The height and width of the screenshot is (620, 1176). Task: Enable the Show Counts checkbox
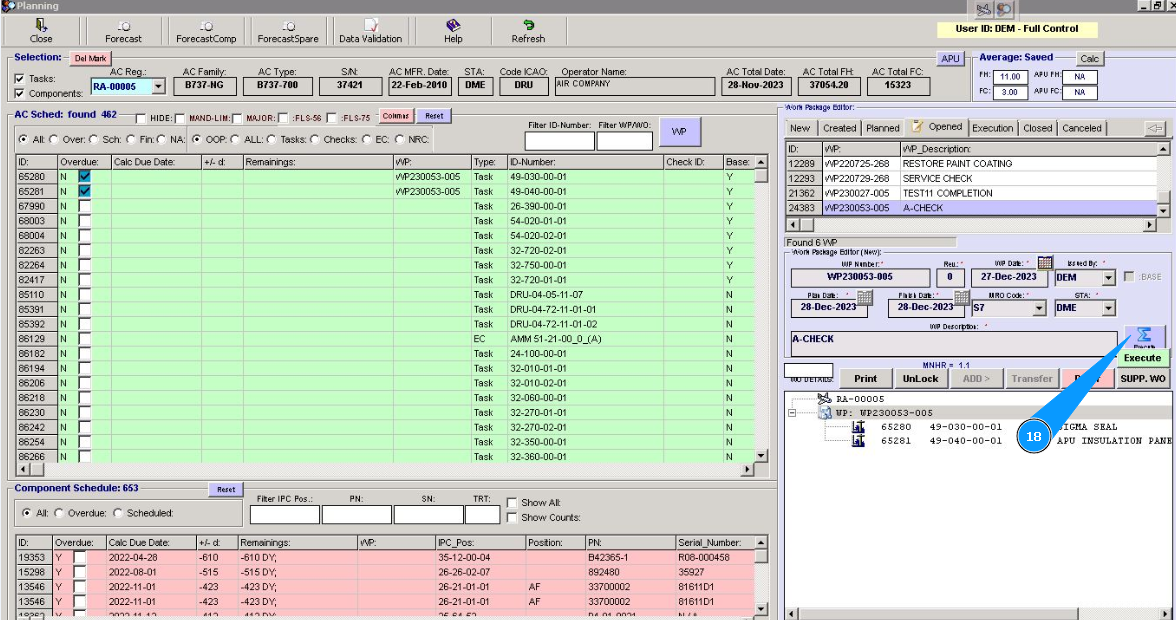point(512,518)
